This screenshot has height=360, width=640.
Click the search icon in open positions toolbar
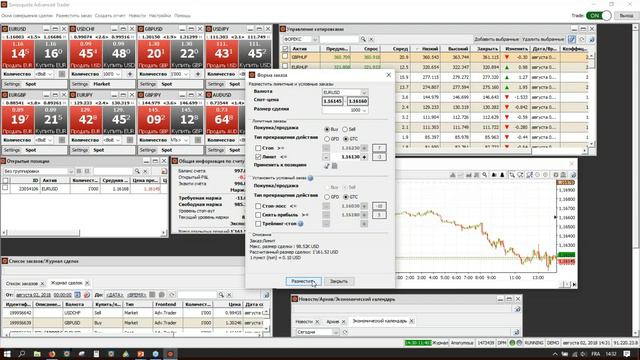(x=137, y=171)
